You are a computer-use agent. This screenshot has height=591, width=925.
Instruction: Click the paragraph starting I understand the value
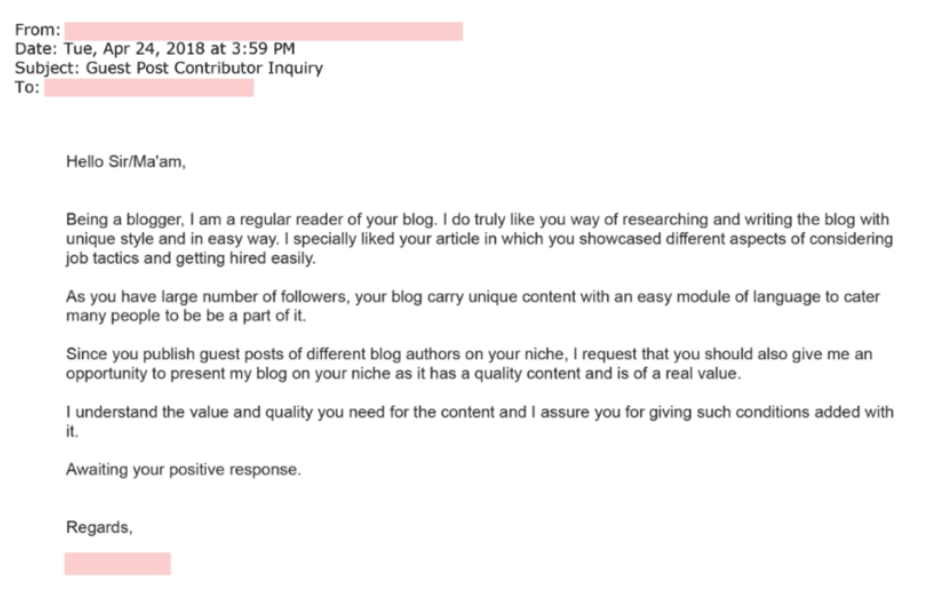[480, 421]
